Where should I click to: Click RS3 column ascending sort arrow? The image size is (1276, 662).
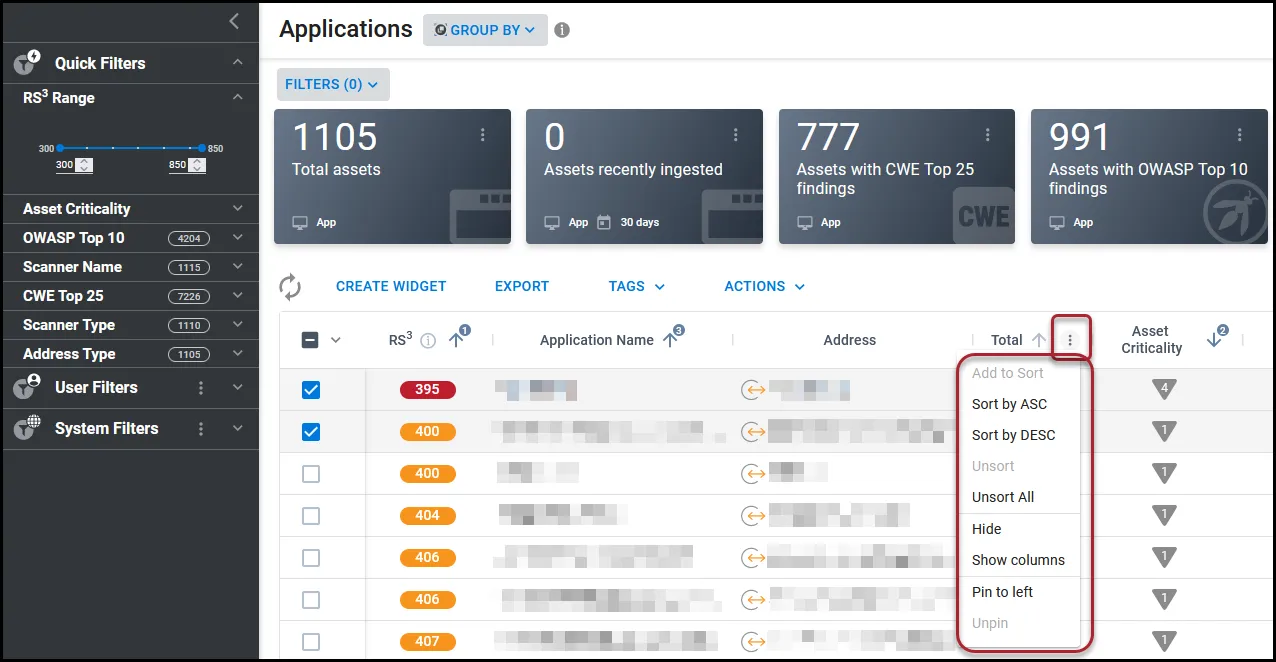coord(457,340)
